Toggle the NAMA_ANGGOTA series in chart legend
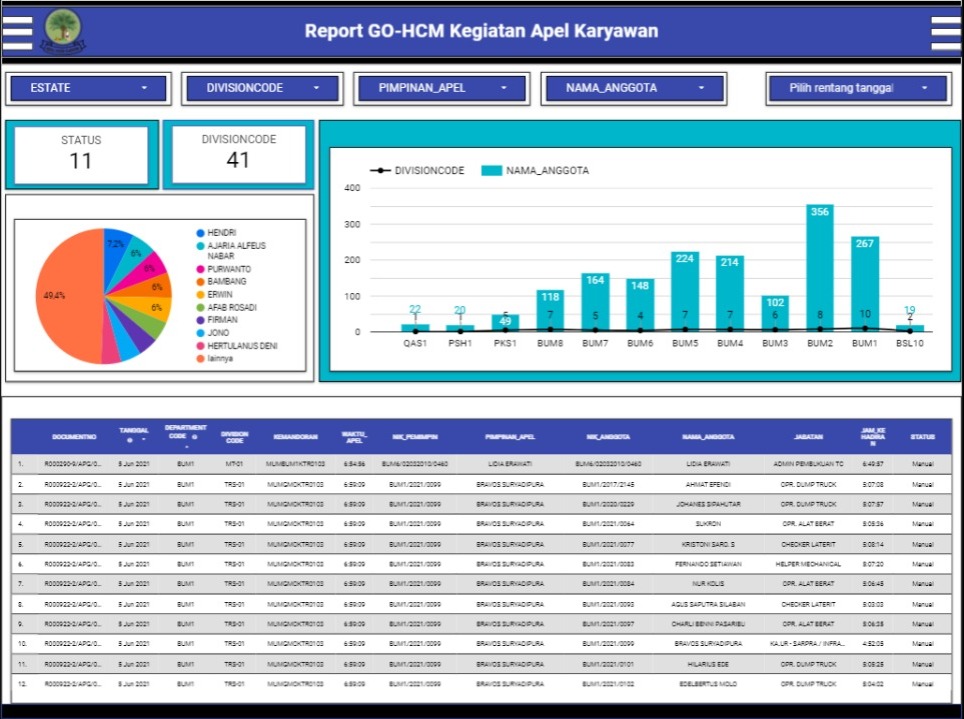The width and height of the screenshot is (964, 719). point(535,171)
